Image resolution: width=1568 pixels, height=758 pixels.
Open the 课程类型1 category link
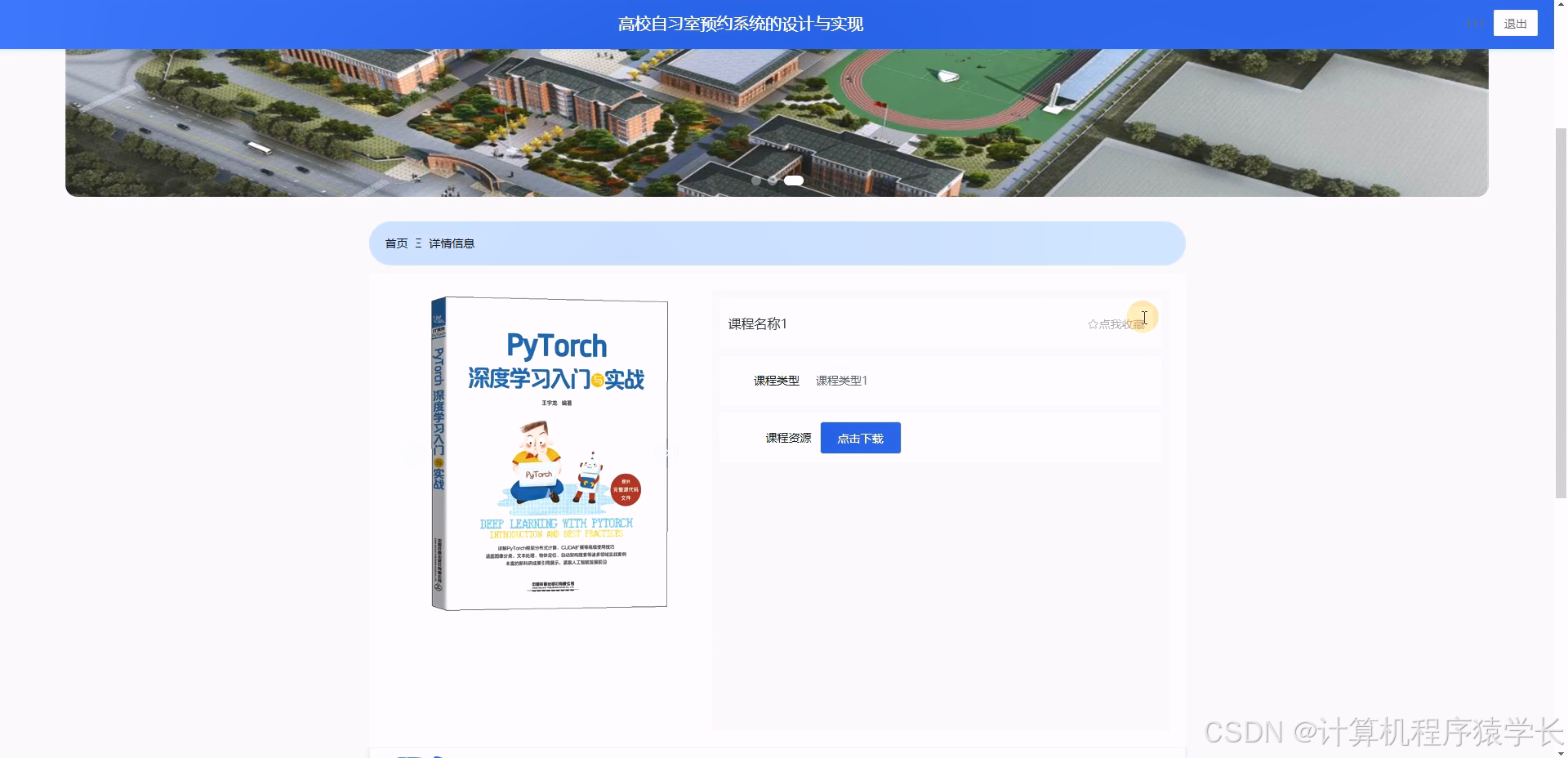pos(841,381)
